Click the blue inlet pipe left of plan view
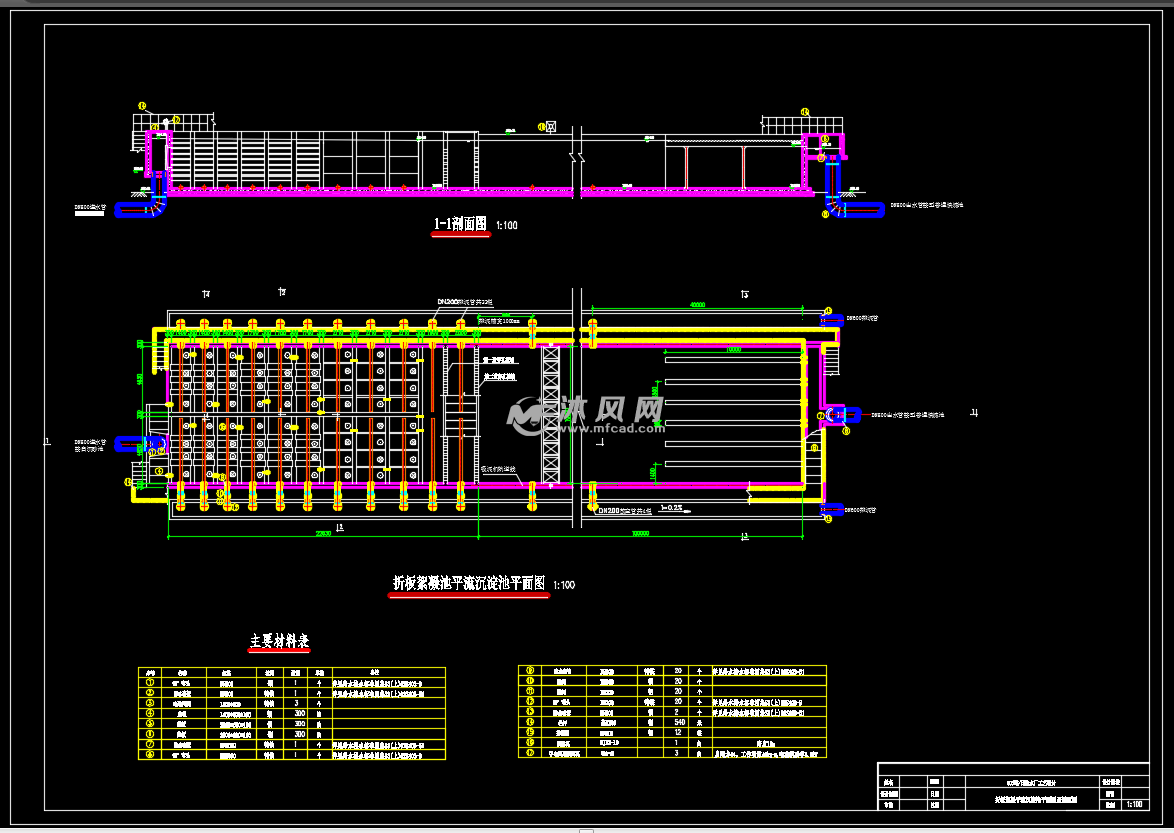1174x833 pixels. (x=128, y=442)
